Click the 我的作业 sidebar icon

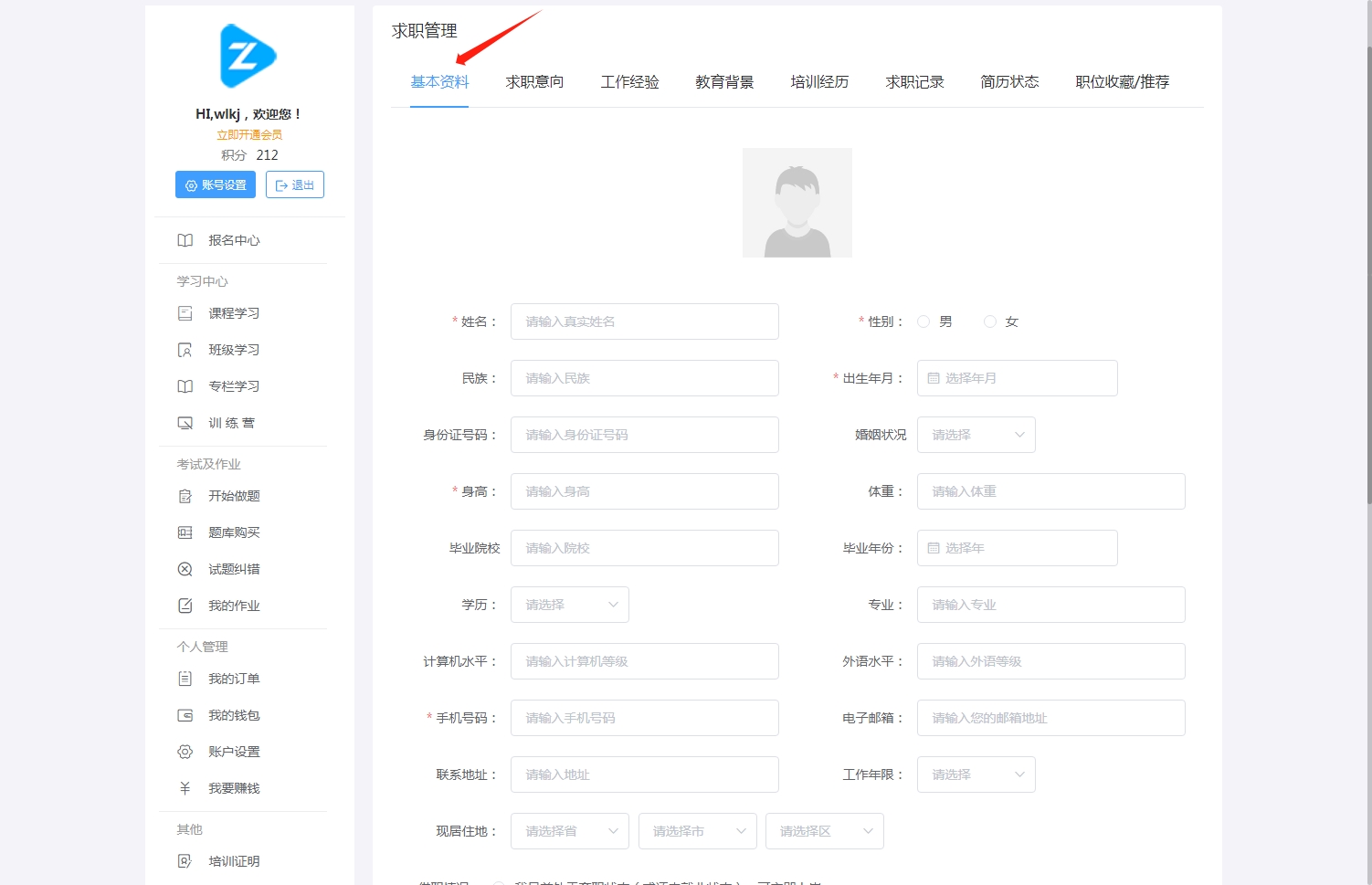tap(185, 606)
